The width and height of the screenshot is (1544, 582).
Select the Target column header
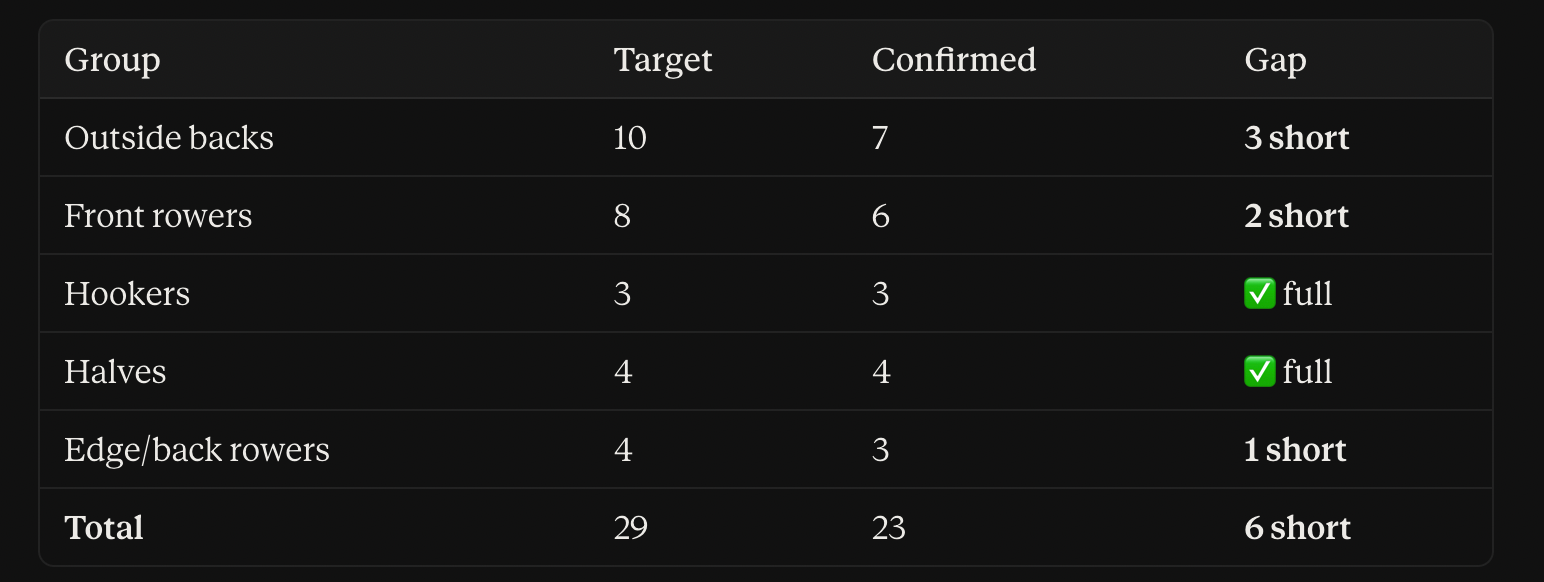click(x=663, y=61)
